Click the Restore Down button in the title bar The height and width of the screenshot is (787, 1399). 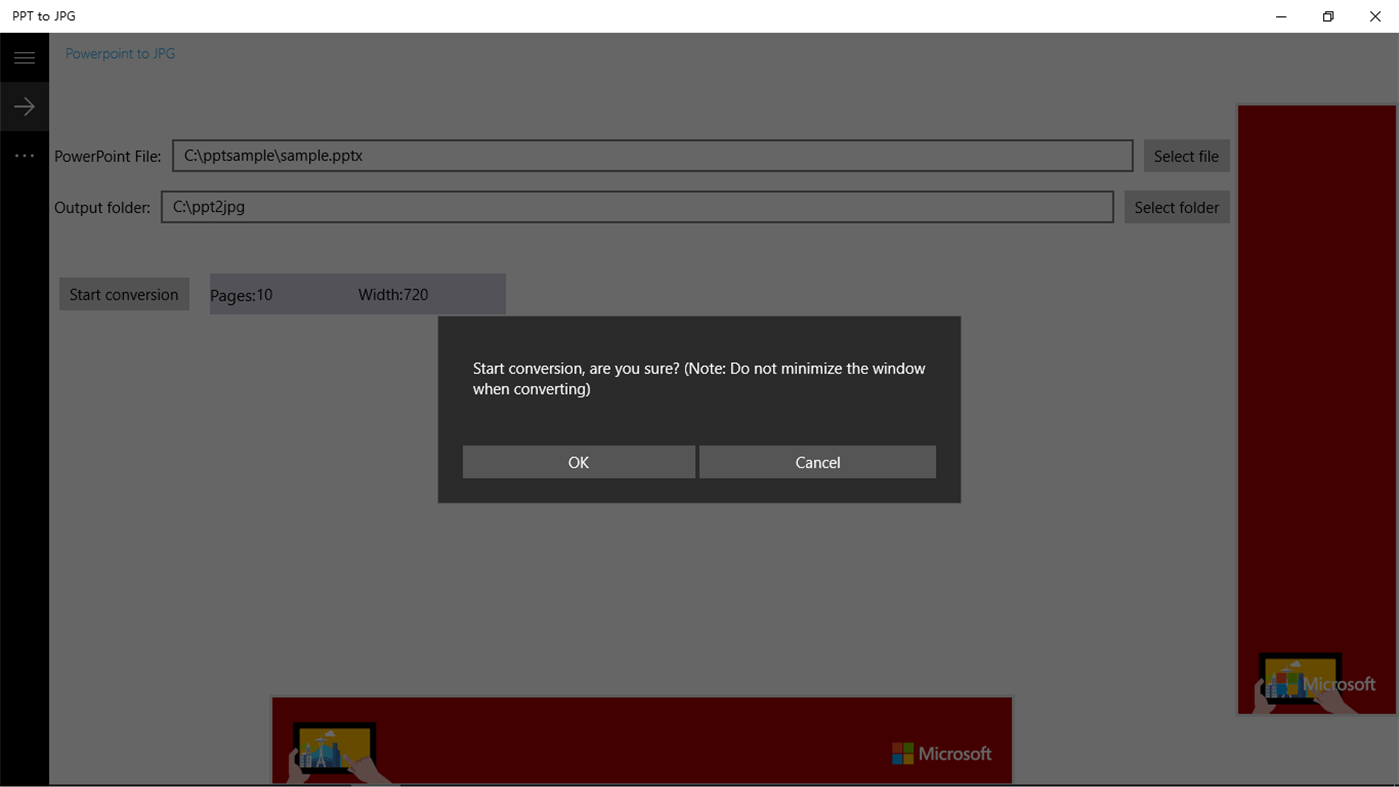[1327, 16]
